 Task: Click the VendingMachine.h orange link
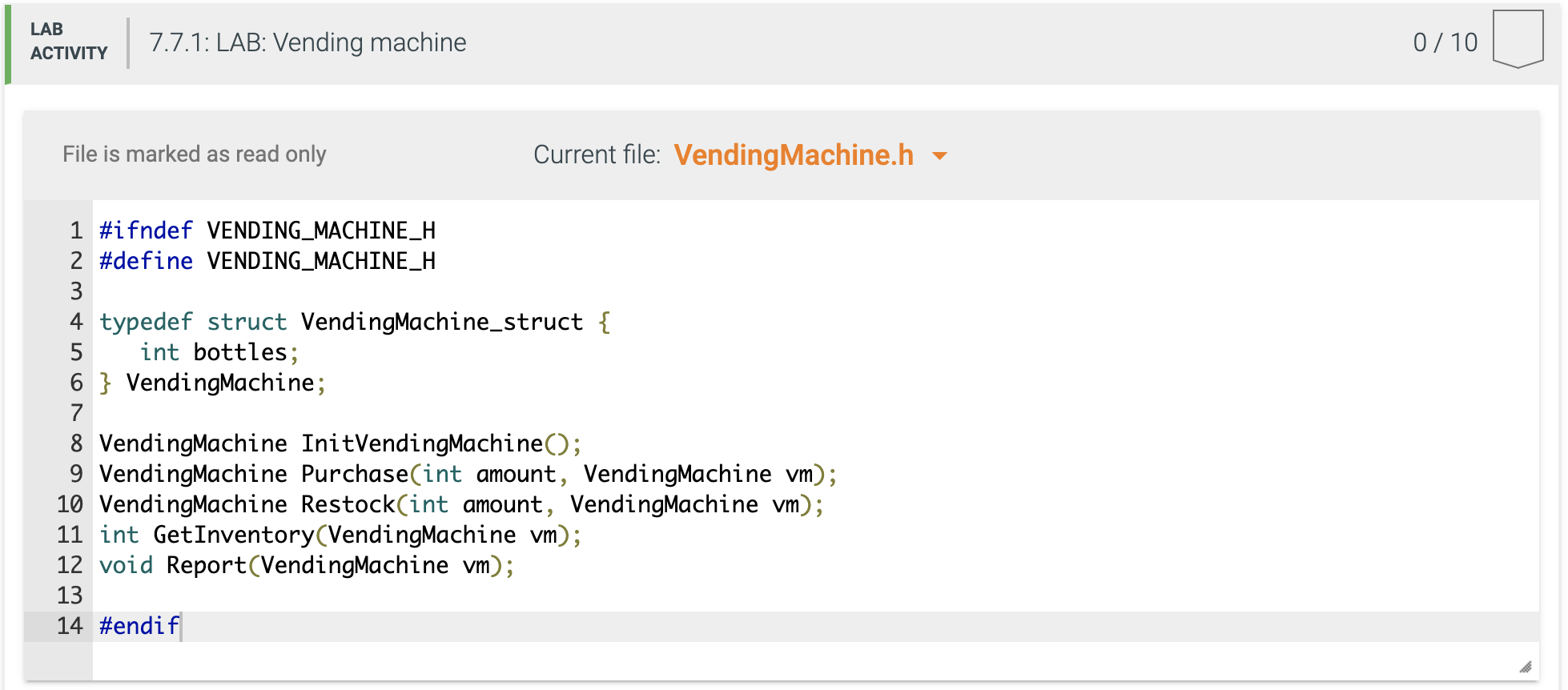pos(794,155)
